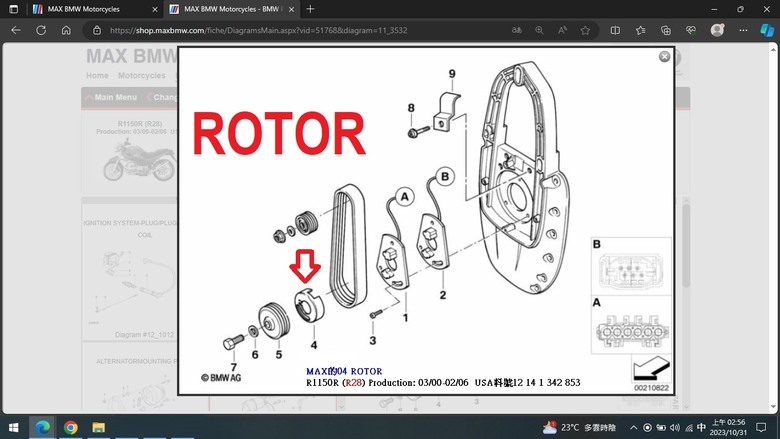Click page vertical scrollbar

coord(774,229)
